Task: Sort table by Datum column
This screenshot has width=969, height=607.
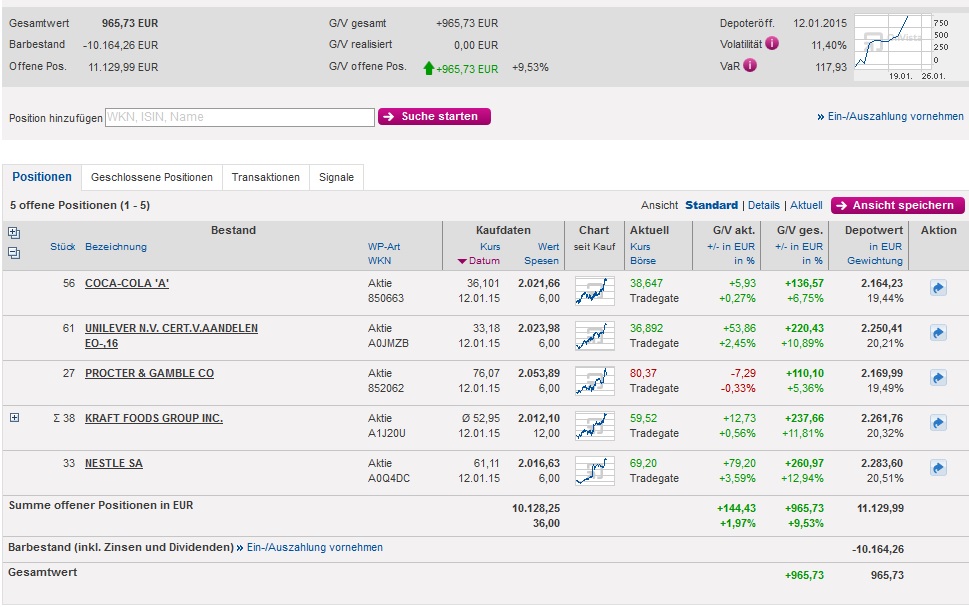Action: (x=482, y=261)
